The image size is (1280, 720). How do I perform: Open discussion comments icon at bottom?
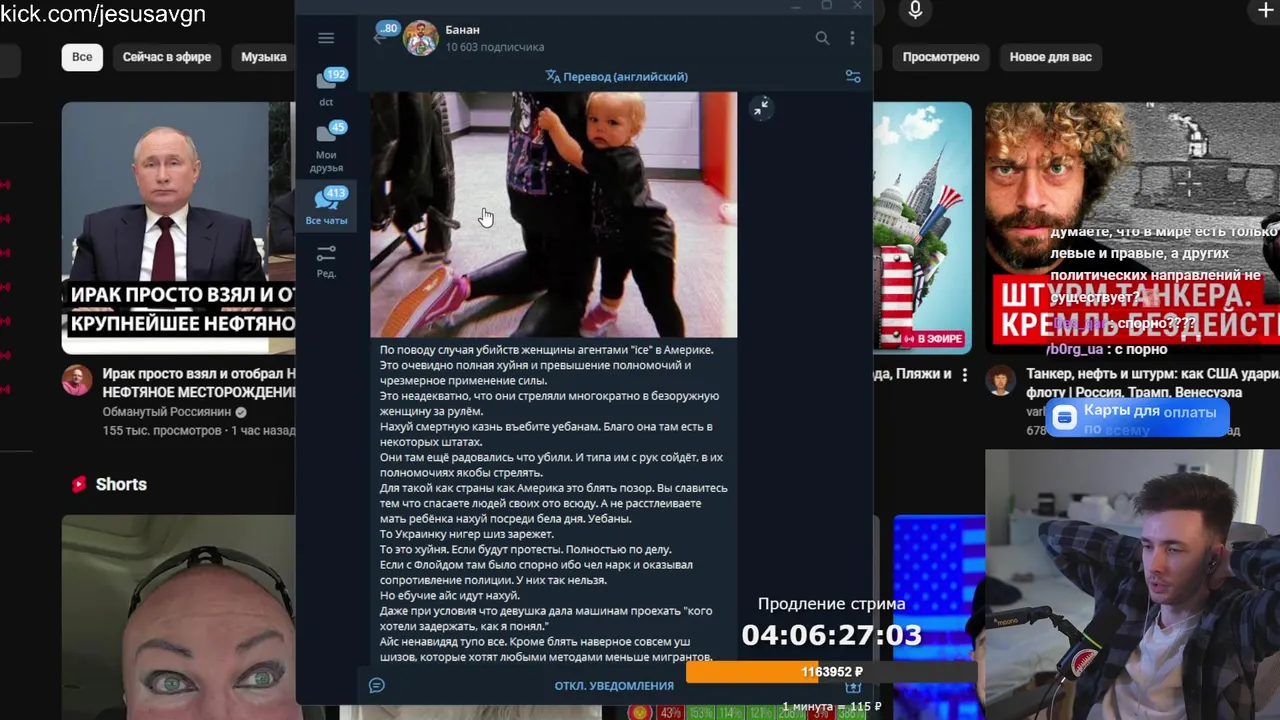377,685
